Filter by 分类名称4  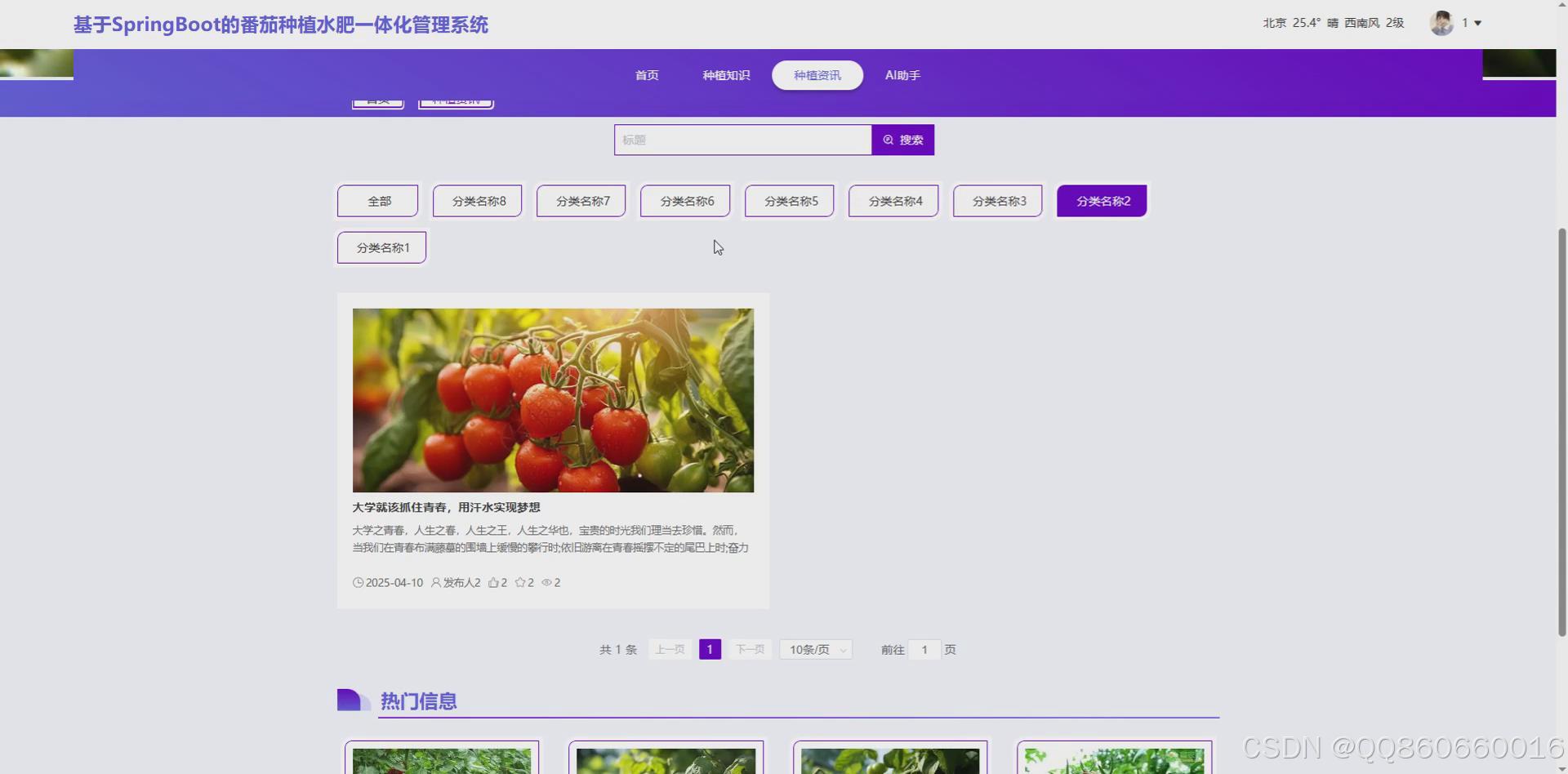point(893,201)
